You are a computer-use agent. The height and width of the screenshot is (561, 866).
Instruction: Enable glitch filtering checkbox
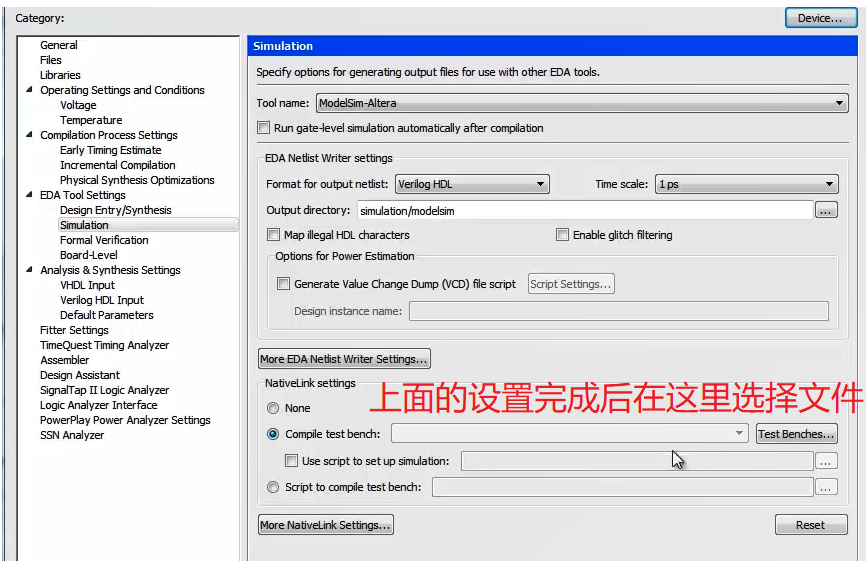click(x=563, y=235)
